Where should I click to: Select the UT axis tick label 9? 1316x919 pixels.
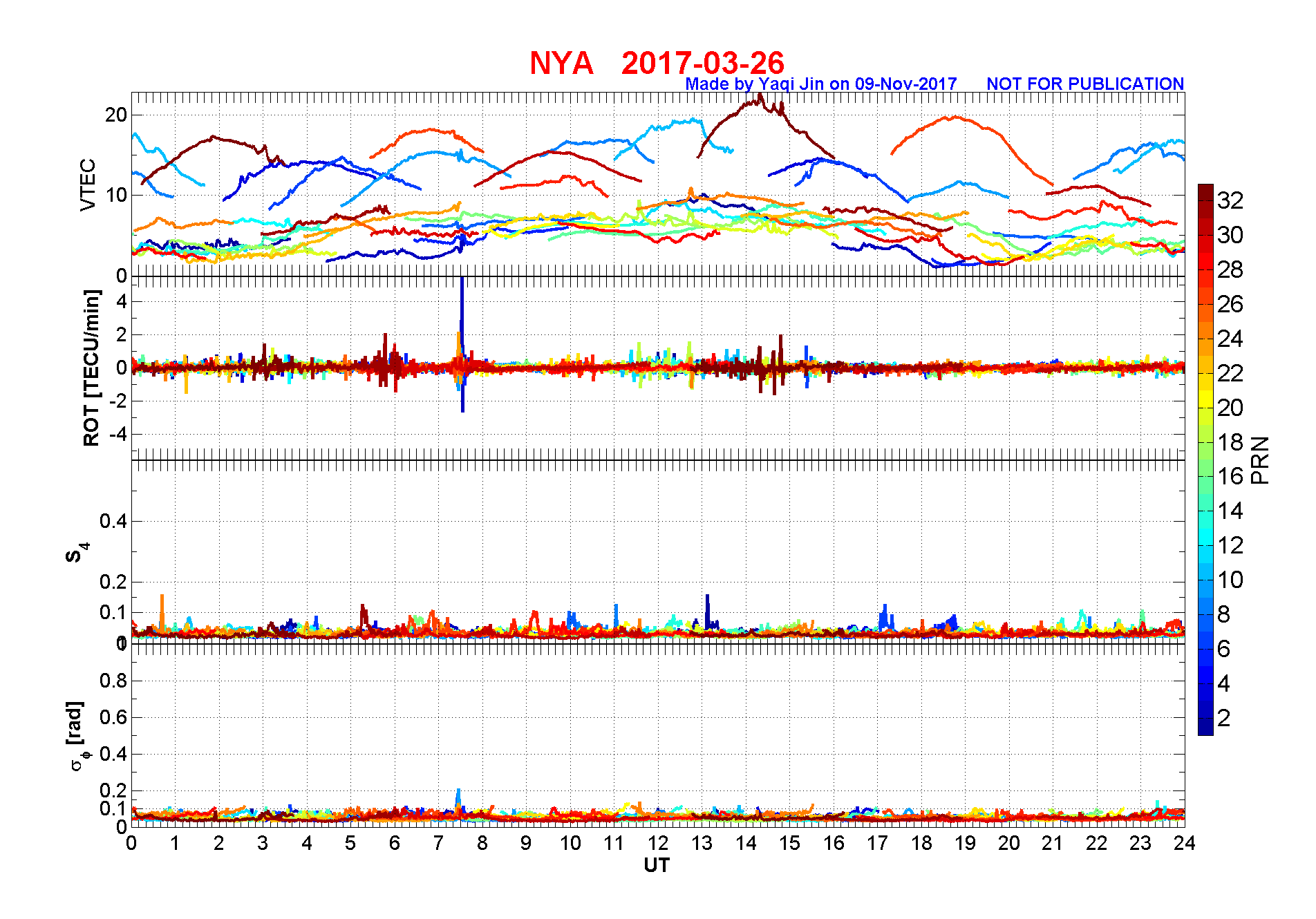click(x=526, y=843)
